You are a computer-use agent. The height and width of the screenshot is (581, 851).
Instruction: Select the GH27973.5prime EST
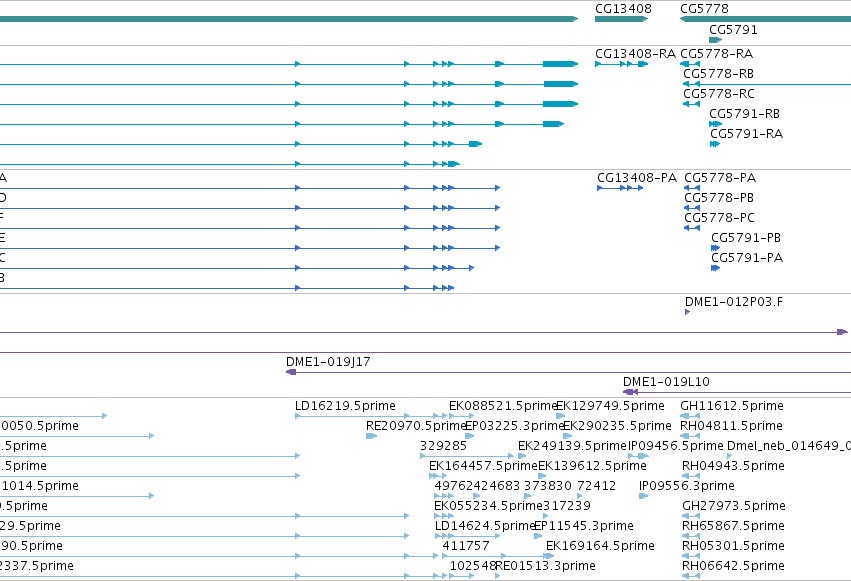click(x=691, y=516)
